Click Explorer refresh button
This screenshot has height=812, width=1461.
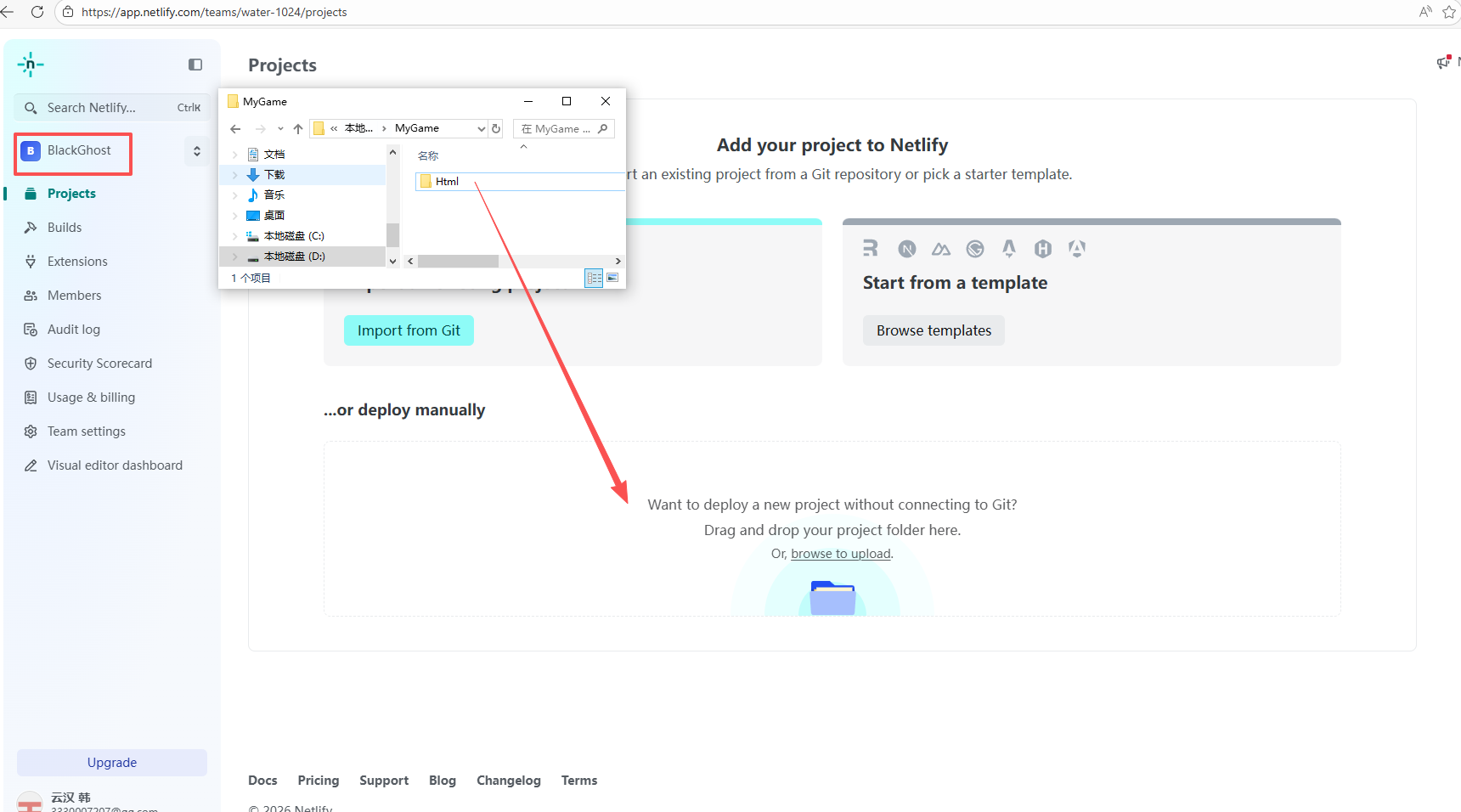496,129
